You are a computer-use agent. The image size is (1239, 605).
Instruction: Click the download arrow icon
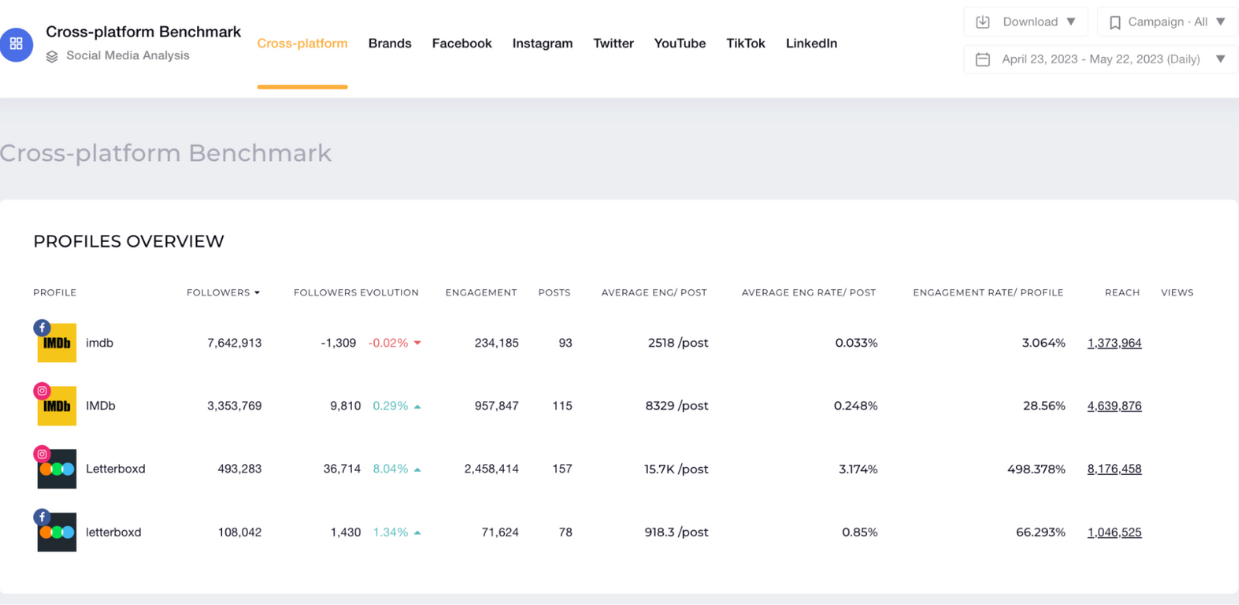click(983, 22)
